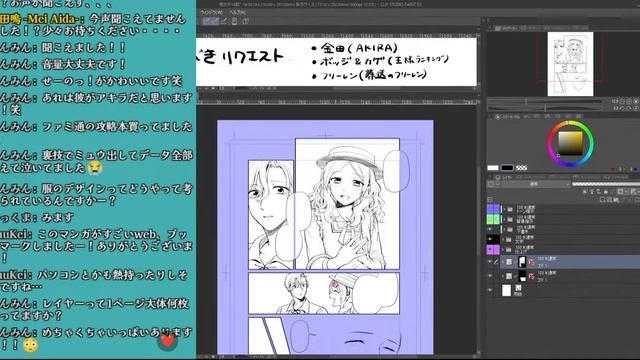Screen dimensions: 640x360
Task: Adjust the layer opacity slider
Action: (606, 184)
